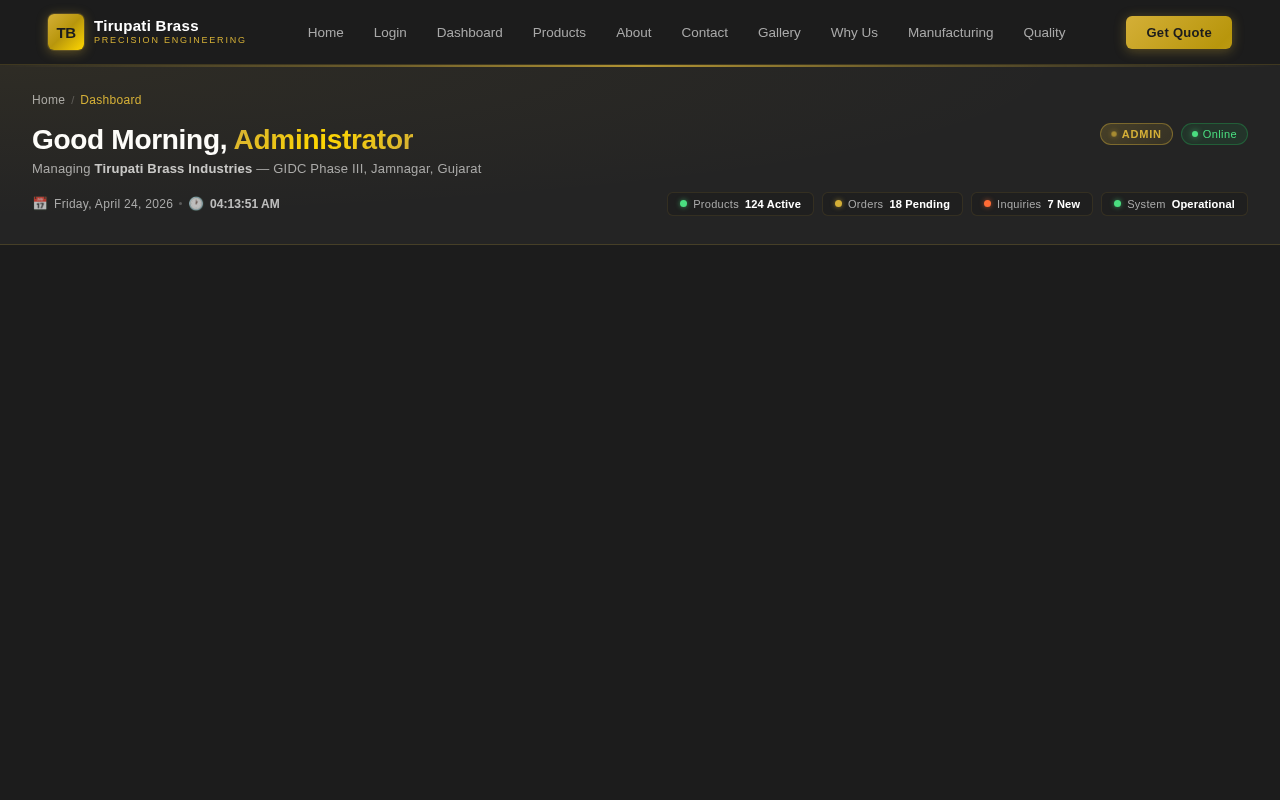Click the ADMIN badge
1280x800 pixels.
tap(1136, 134)
